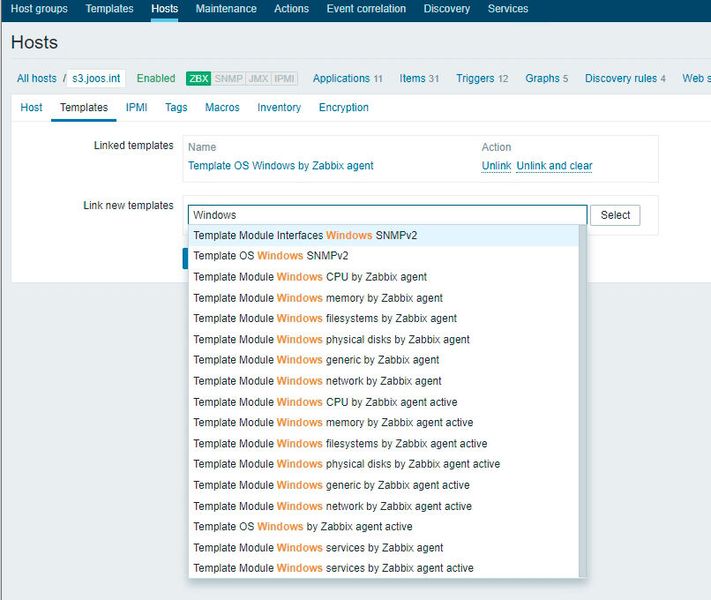Choose Windows services by Zabbix agent active
The height and width of the screenshot is (600, 711).
(x=384, y=568)
